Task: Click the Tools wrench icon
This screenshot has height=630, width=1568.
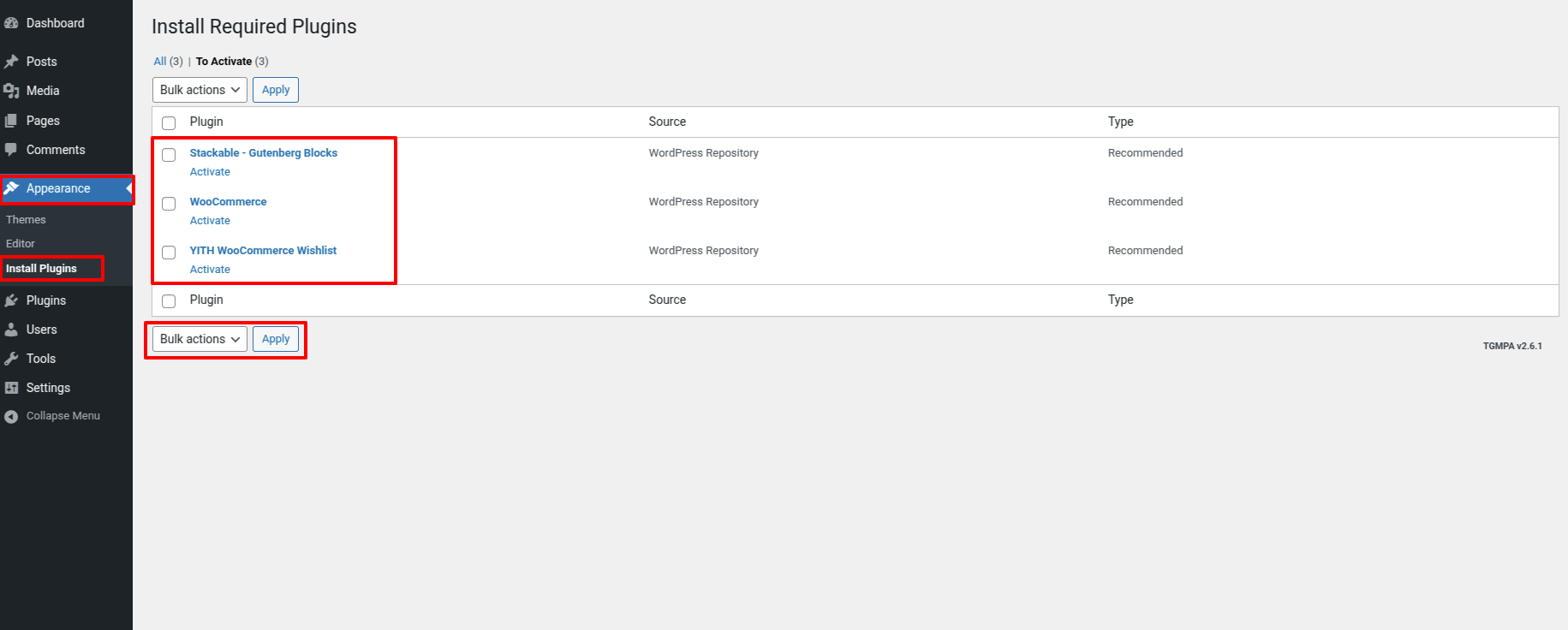Action: pyautogui.click(x=11, y=359)
